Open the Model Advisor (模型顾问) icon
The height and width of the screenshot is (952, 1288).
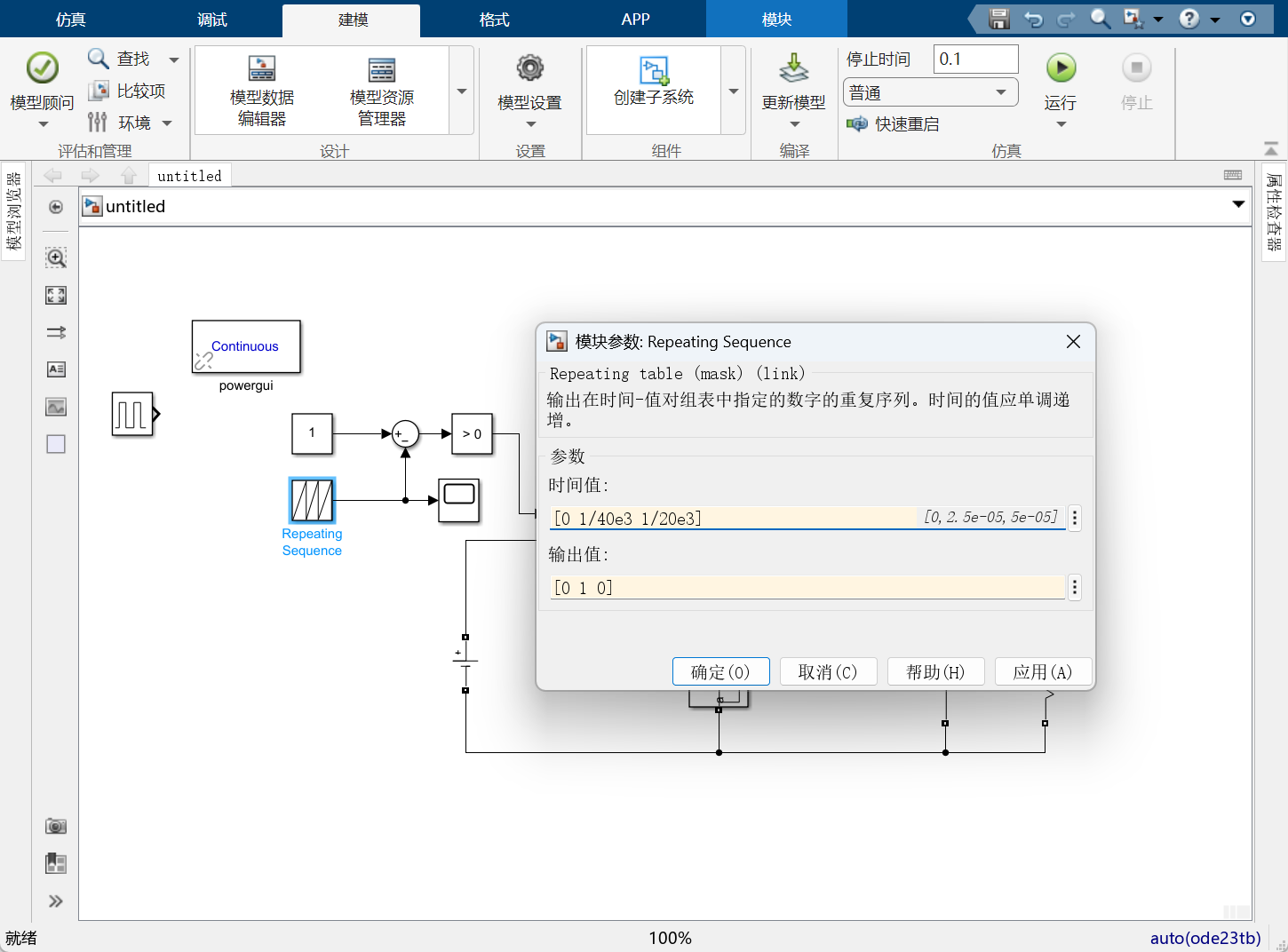(x=42, y=67)
